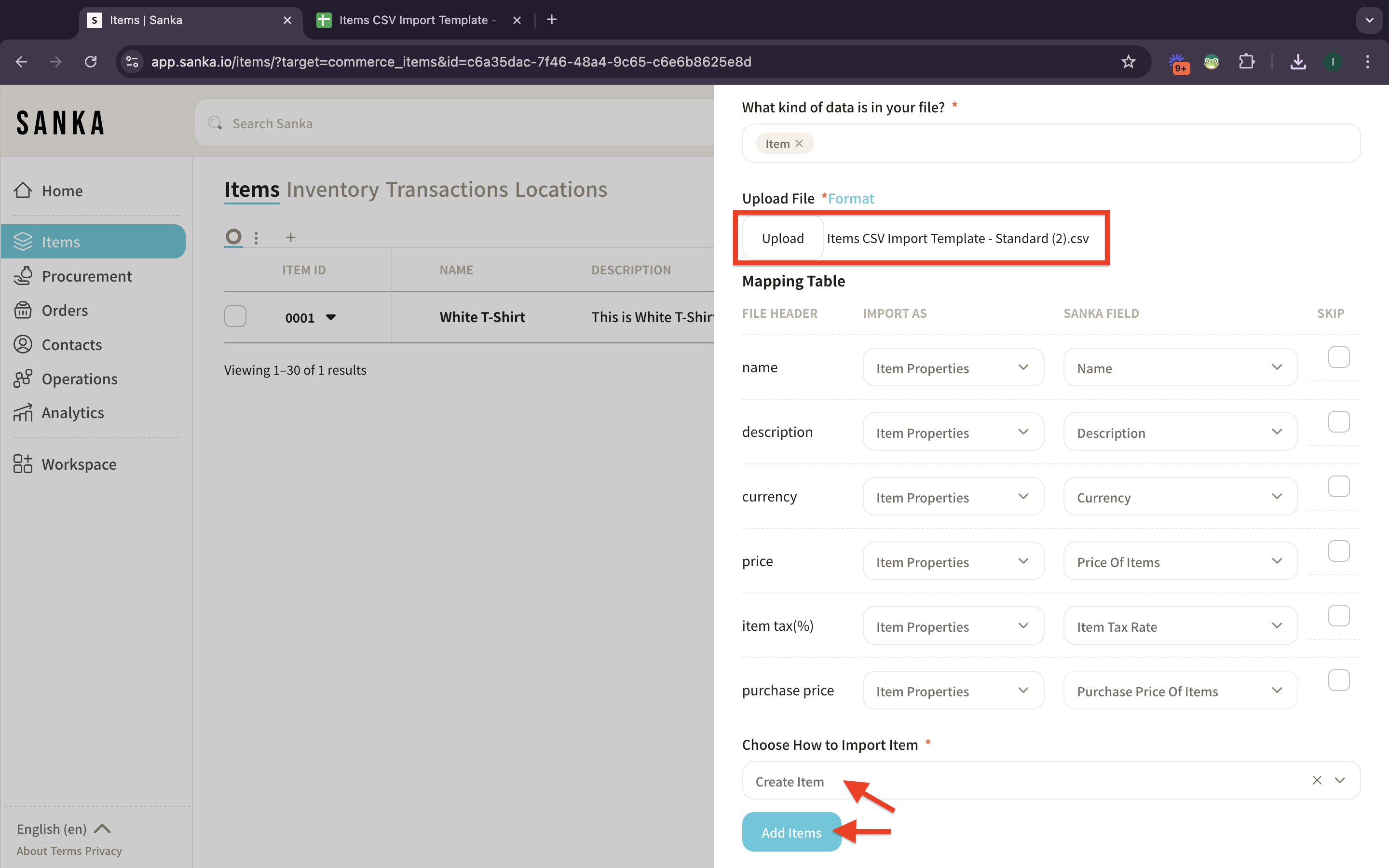1389x868 pixels.
Task: Switch to the Inventory tab
Action: coord(332,190)
